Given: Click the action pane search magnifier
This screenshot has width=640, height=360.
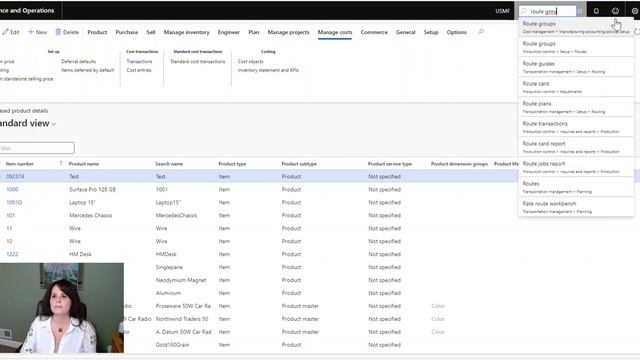Looking at the screenshot, I should [x=481, y=32].
